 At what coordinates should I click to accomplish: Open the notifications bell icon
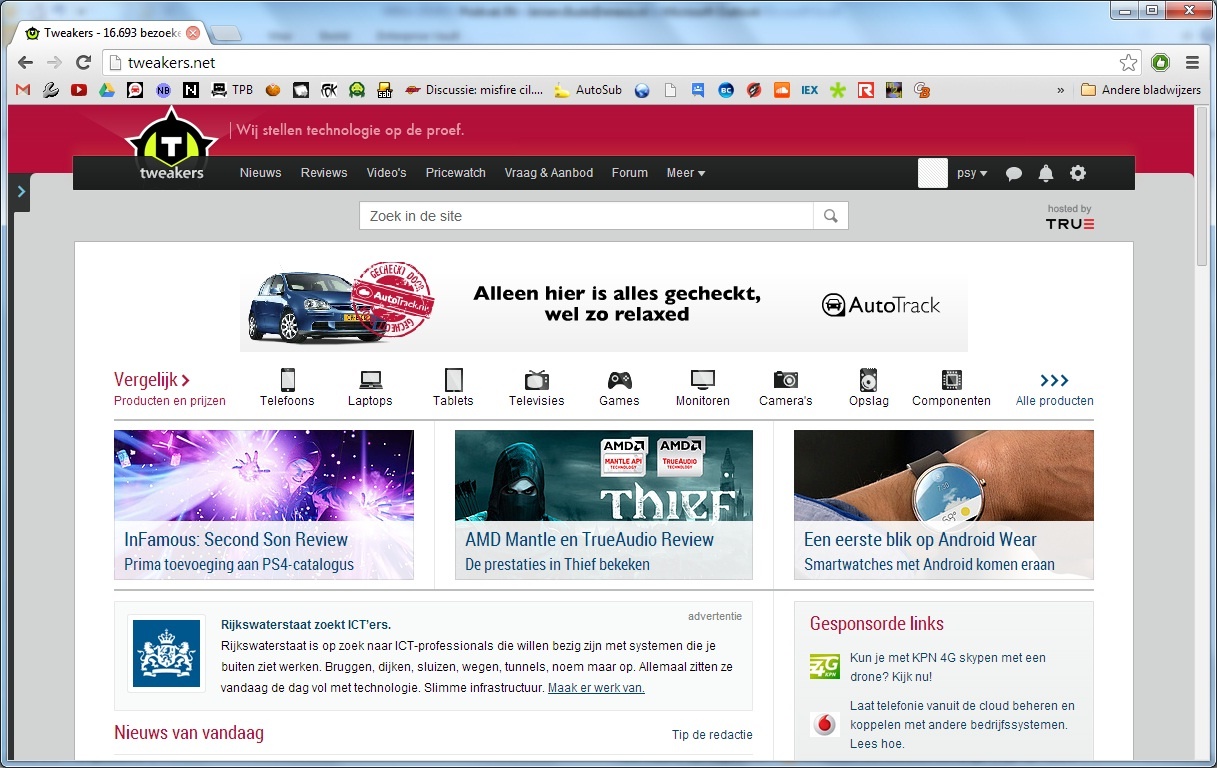coord(1046,173)
